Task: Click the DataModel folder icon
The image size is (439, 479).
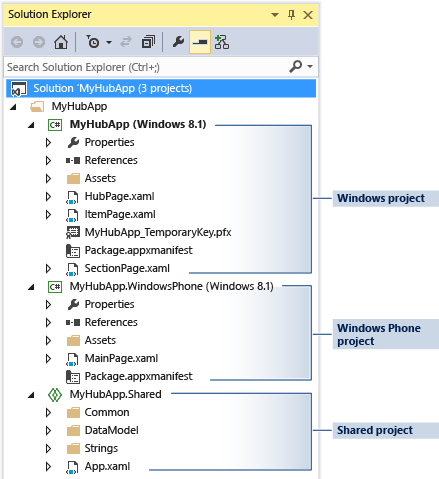Action: (73, 431)
